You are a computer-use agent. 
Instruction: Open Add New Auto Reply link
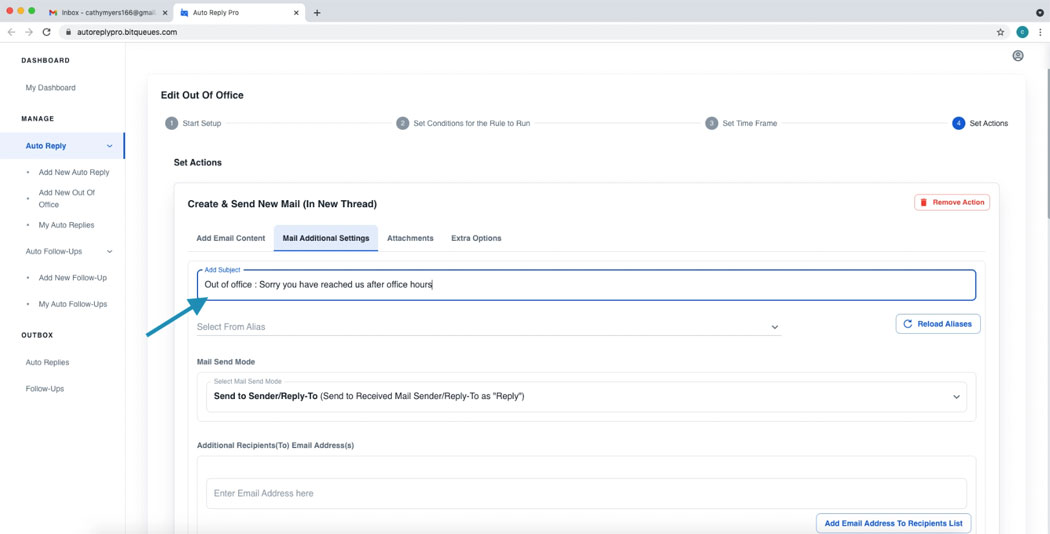coord(74,172)
